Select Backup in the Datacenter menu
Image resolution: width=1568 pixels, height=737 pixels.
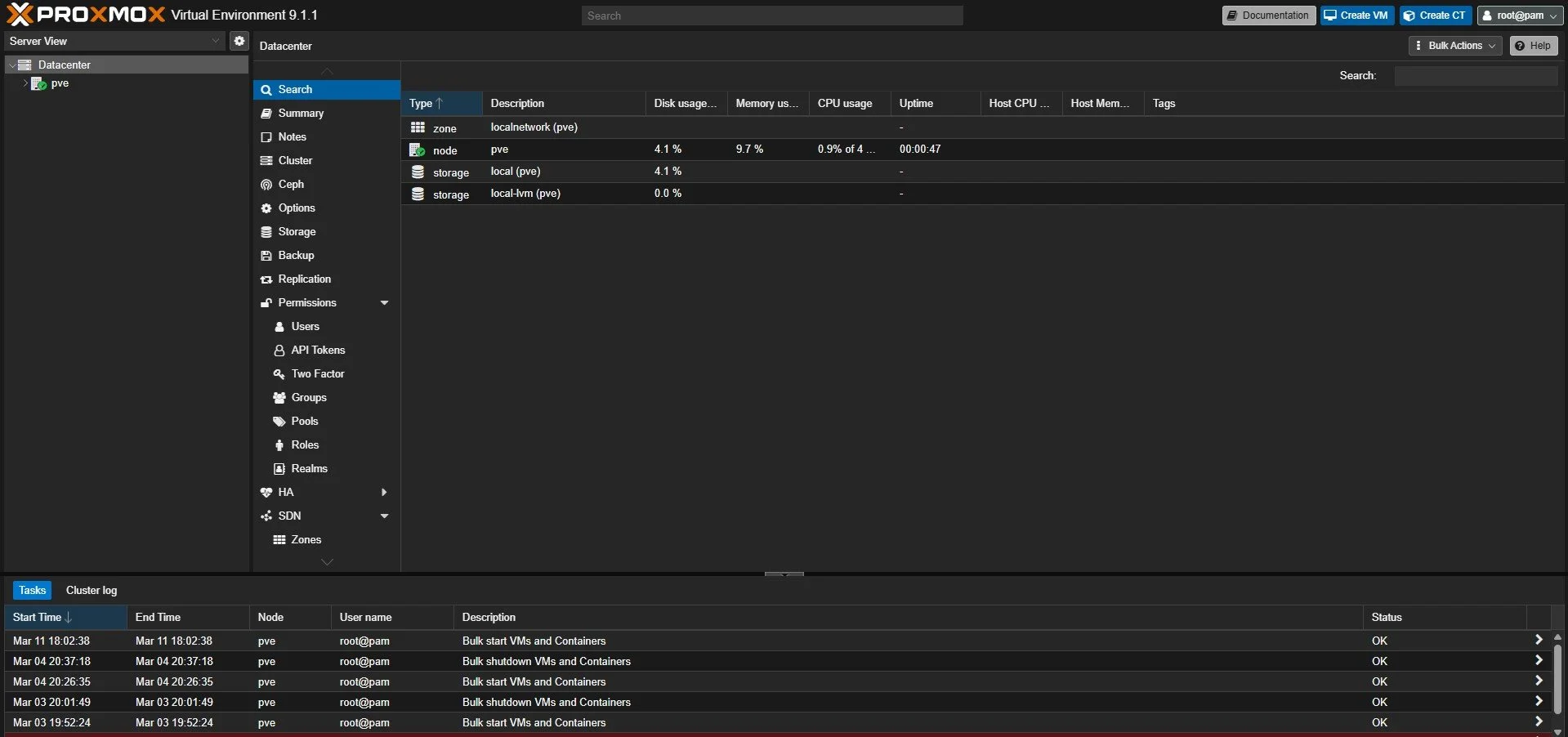pos(296,255)
